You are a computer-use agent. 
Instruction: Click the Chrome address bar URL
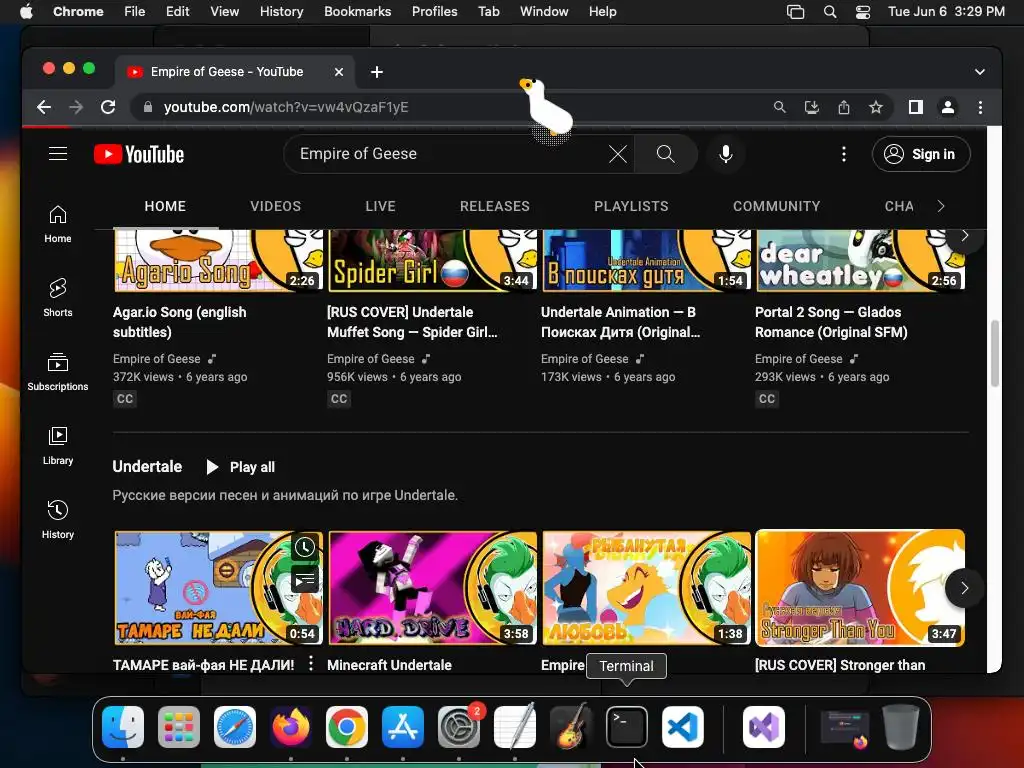[x=285, y=107]
